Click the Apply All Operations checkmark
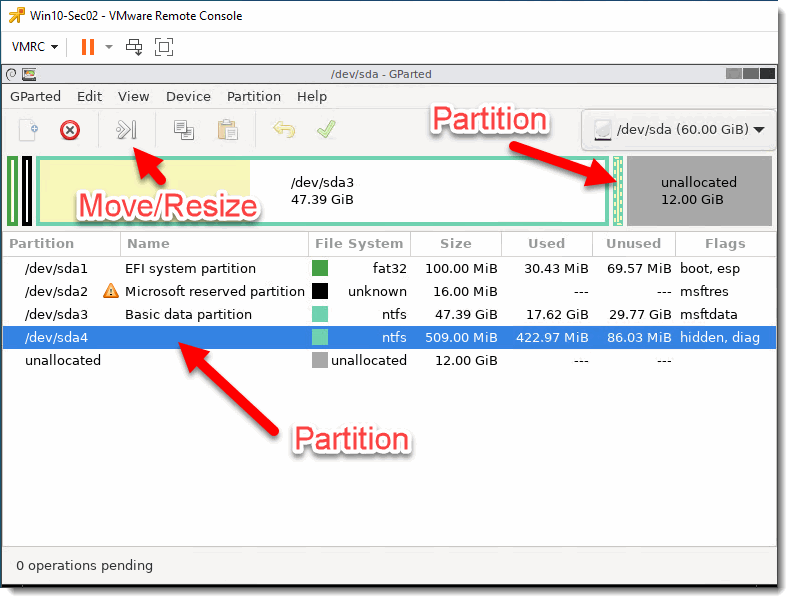 [x=325, y=129]
